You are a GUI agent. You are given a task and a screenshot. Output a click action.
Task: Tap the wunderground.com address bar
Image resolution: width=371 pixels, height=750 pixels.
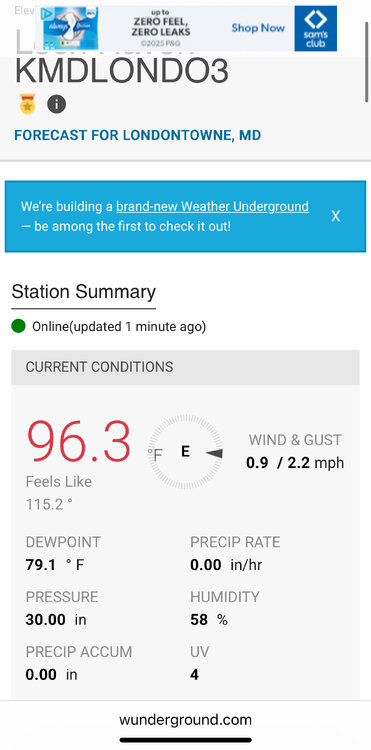coord(186,720)
